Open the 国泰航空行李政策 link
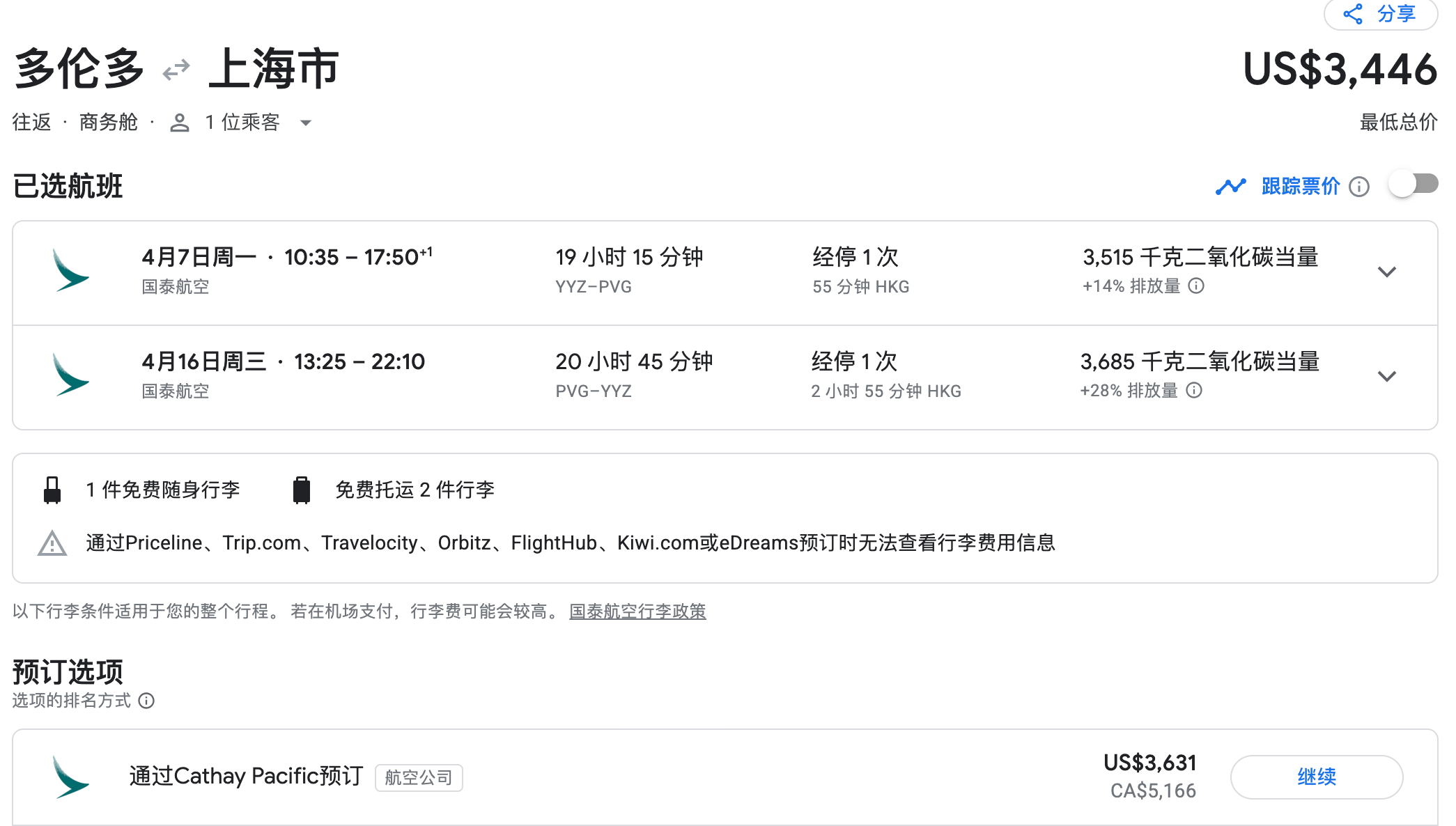Viewport: 1456px width, 826px height. [x=637, y=611]
